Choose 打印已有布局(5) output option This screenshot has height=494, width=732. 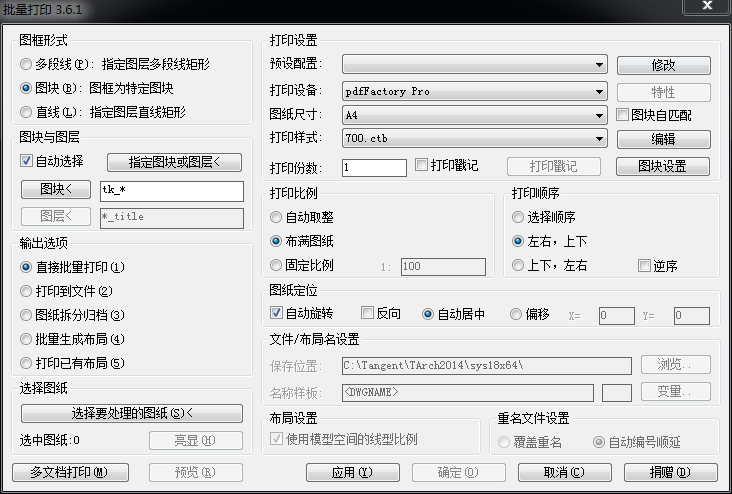pos(26,363)
